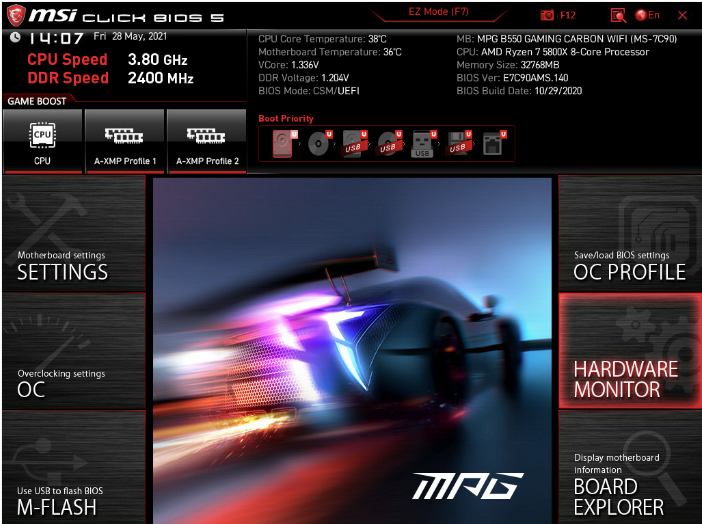The height and width of the screenshot is (524, 702).
Task: Close the BIOS with the X icon
Action: (x=682, y=16)
